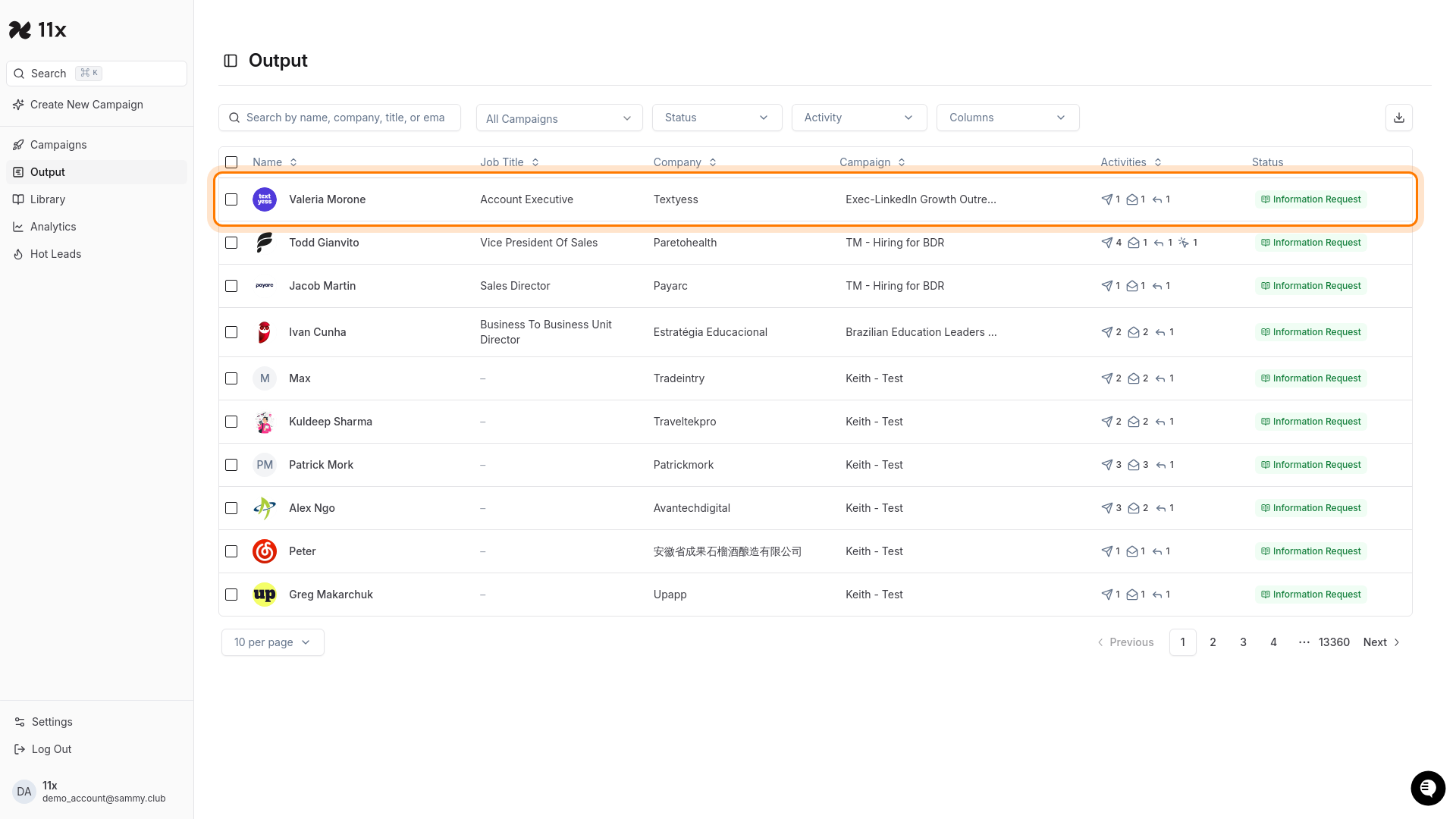Click the sort arrows on Name column
This screenshot has width=1456, height=819.
(x=293, y=162)
